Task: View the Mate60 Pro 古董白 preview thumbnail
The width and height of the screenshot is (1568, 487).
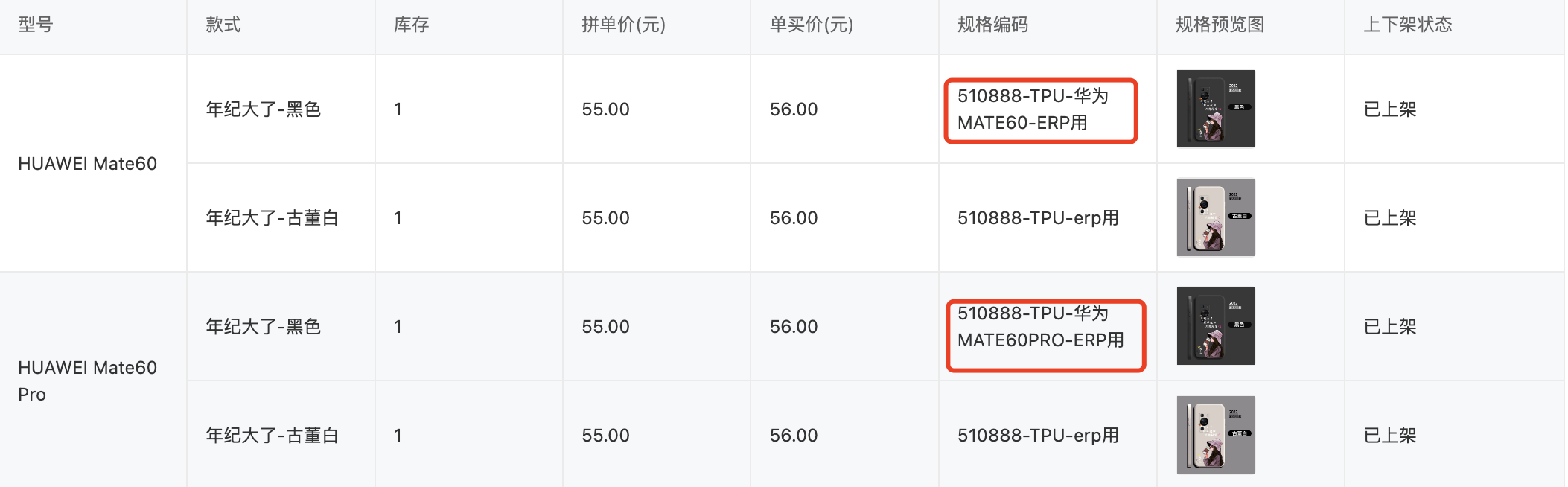Action: [x=1215, y=435]
